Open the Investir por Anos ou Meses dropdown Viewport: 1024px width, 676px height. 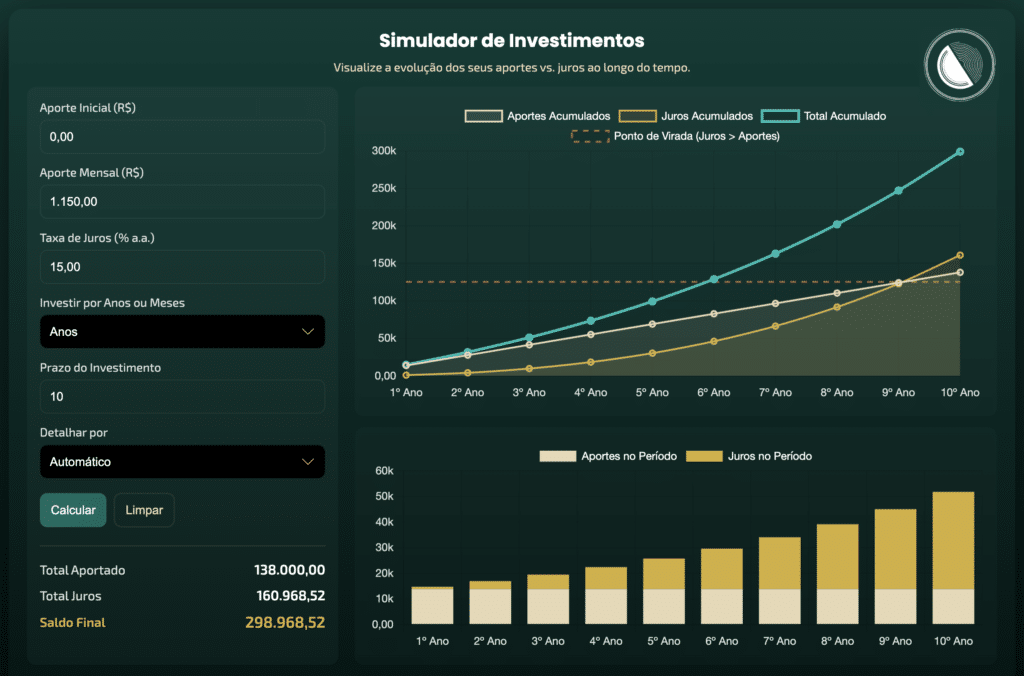(182, 331)
